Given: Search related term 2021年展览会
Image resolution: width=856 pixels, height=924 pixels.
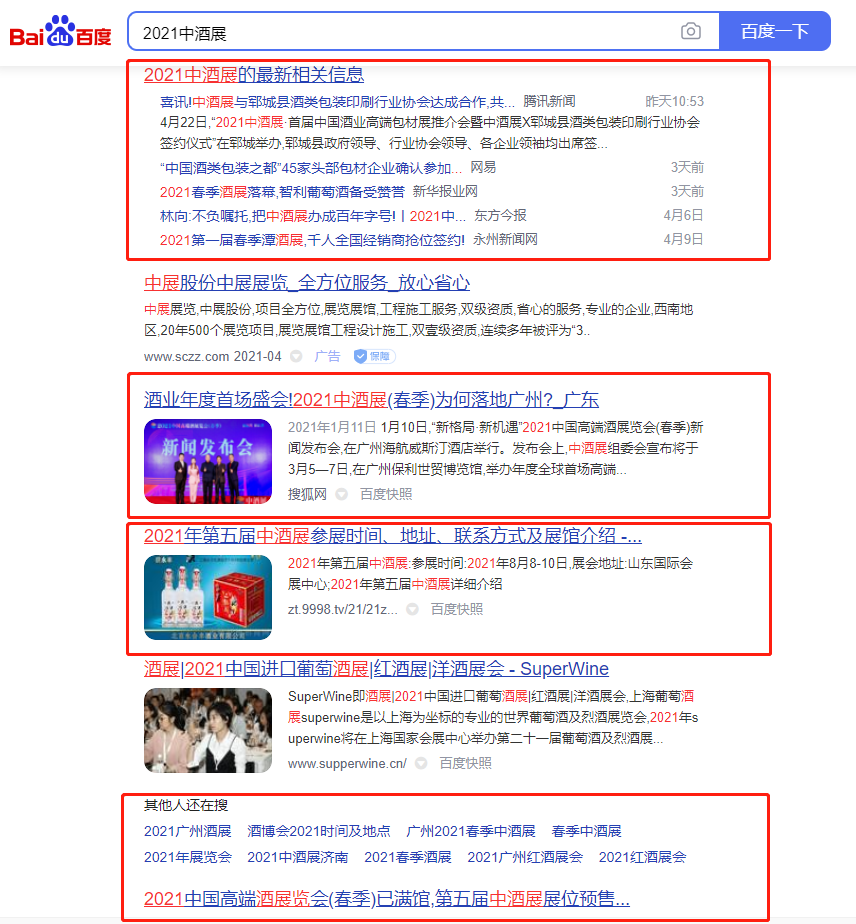Looking at the screenshot, I should tap(187, 857).
